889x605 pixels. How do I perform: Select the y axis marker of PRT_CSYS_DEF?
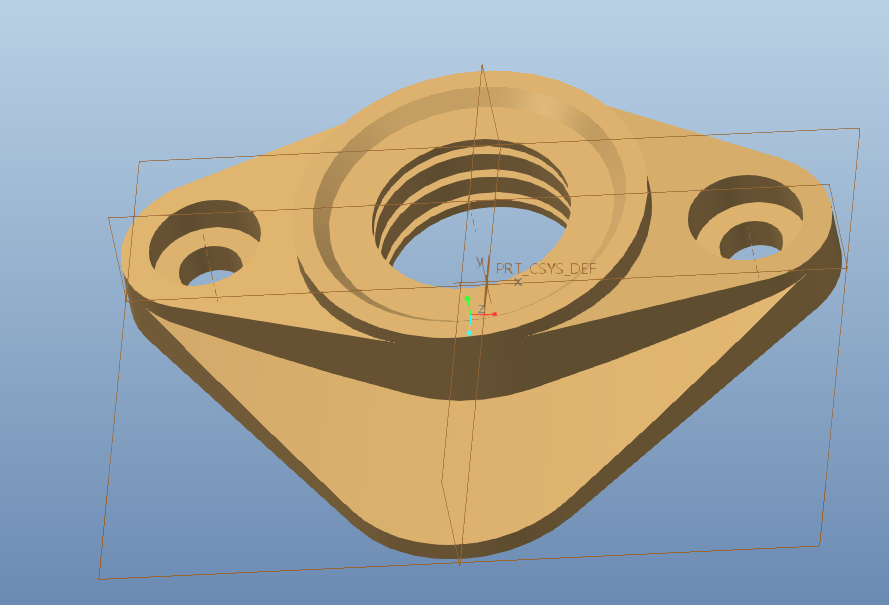[480, 261]
